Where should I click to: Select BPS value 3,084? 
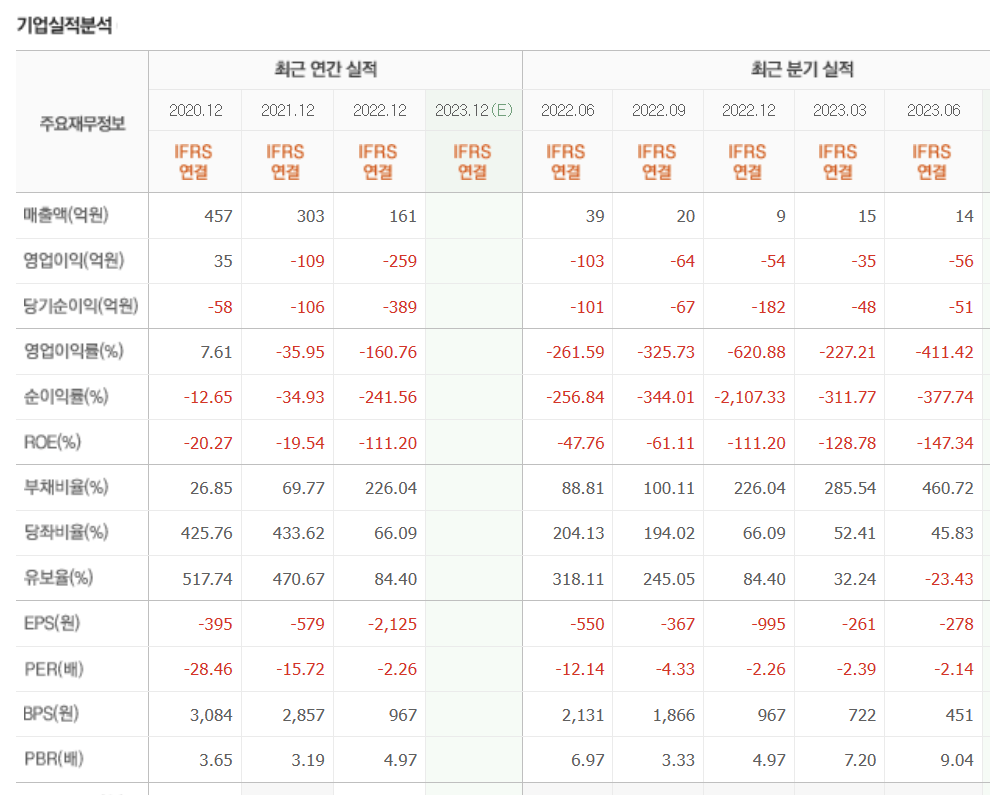(x=211, y=715)
